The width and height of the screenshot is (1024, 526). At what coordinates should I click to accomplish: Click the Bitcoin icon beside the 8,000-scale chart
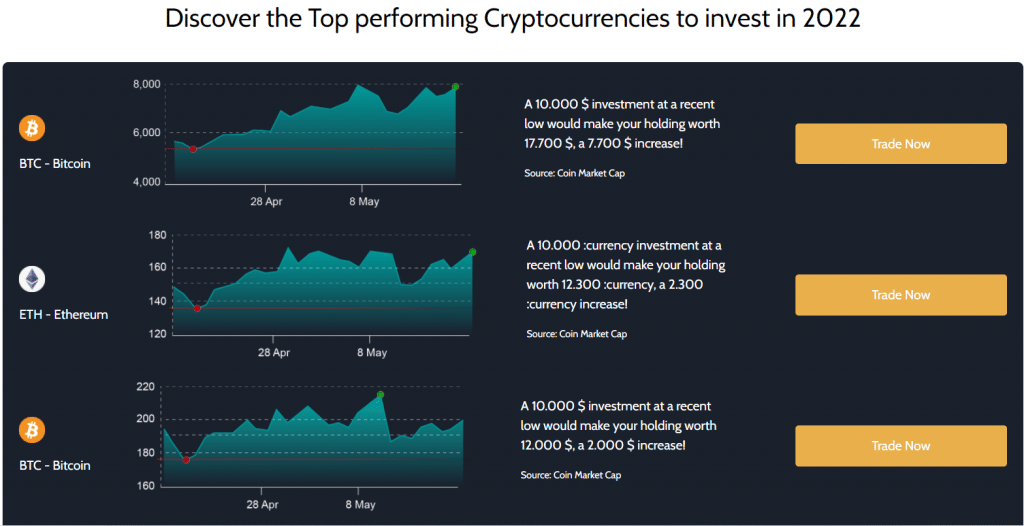33,128
